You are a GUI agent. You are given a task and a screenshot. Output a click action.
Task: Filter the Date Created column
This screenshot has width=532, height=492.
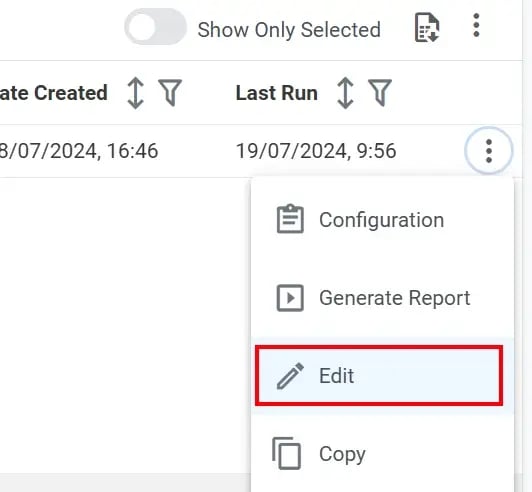pyautogui.click(x=170, y=93)
